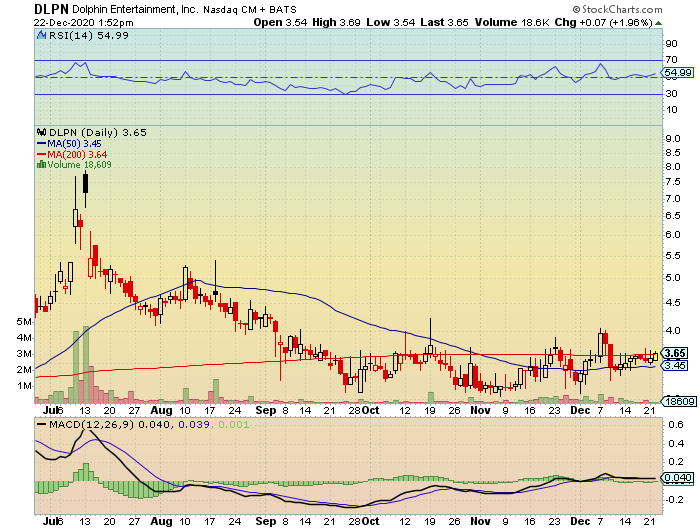Click the Chg +0.07 (+1.96%) value
The image size is (700, 530).
coord(603,22)
